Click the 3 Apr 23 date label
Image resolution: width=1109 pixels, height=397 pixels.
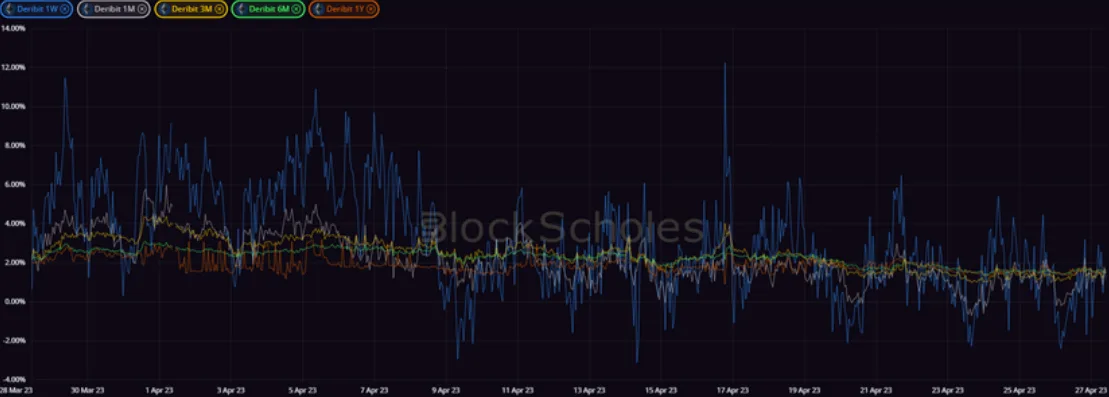(x=231, y=390)
